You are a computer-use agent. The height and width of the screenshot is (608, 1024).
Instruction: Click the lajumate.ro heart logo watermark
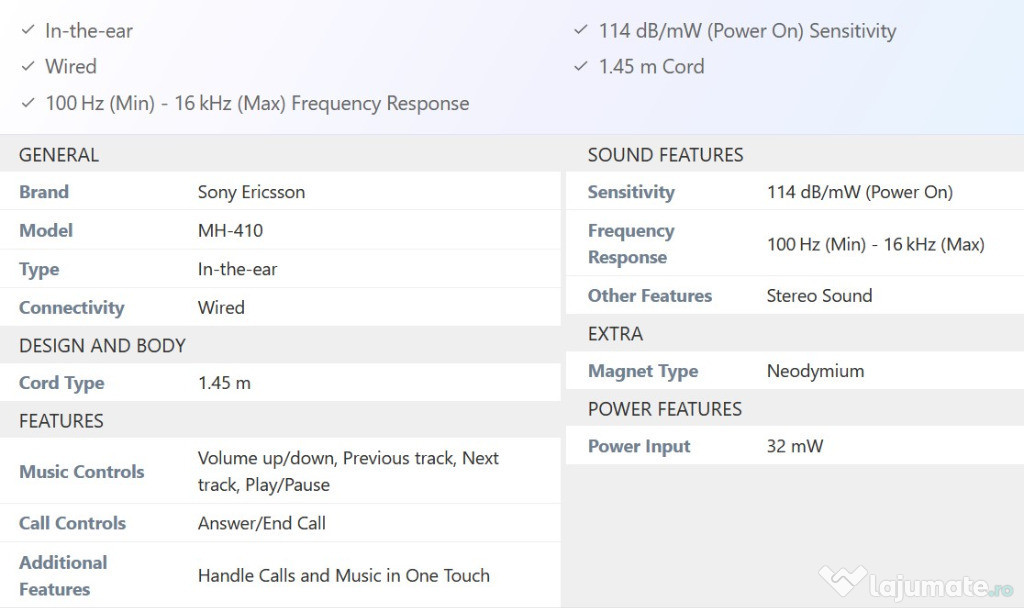(x=843, y=579)
